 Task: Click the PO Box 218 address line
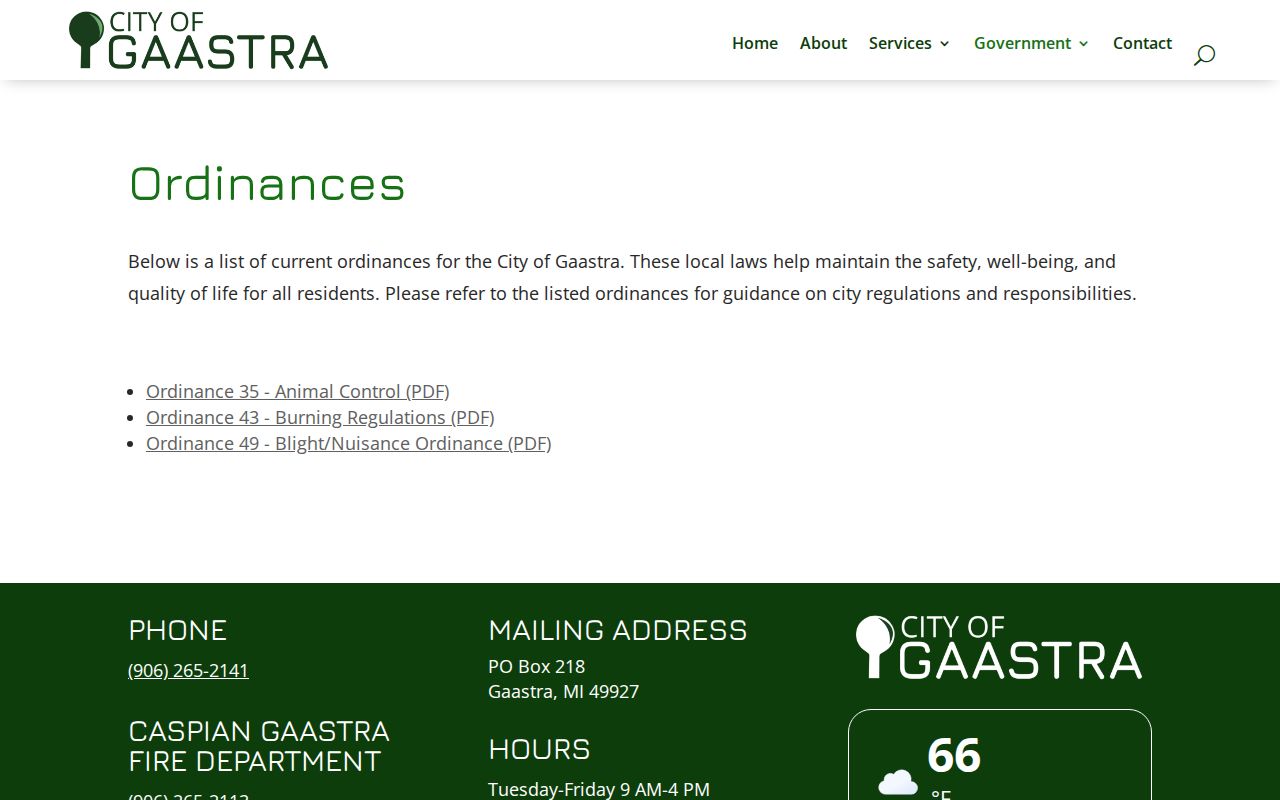click(x=536, y=666)
